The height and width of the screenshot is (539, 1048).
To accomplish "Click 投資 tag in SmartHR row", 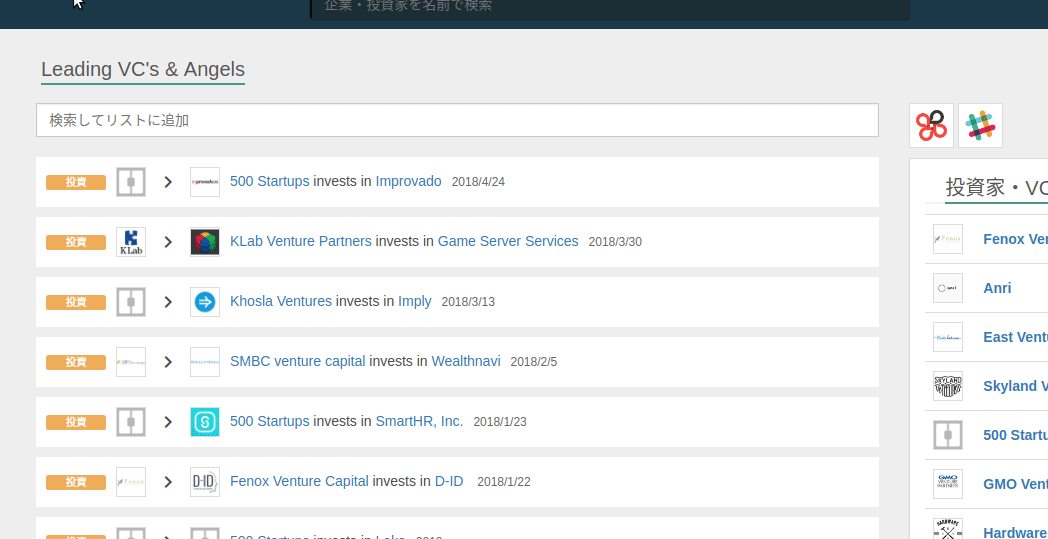I will [76, 422].
